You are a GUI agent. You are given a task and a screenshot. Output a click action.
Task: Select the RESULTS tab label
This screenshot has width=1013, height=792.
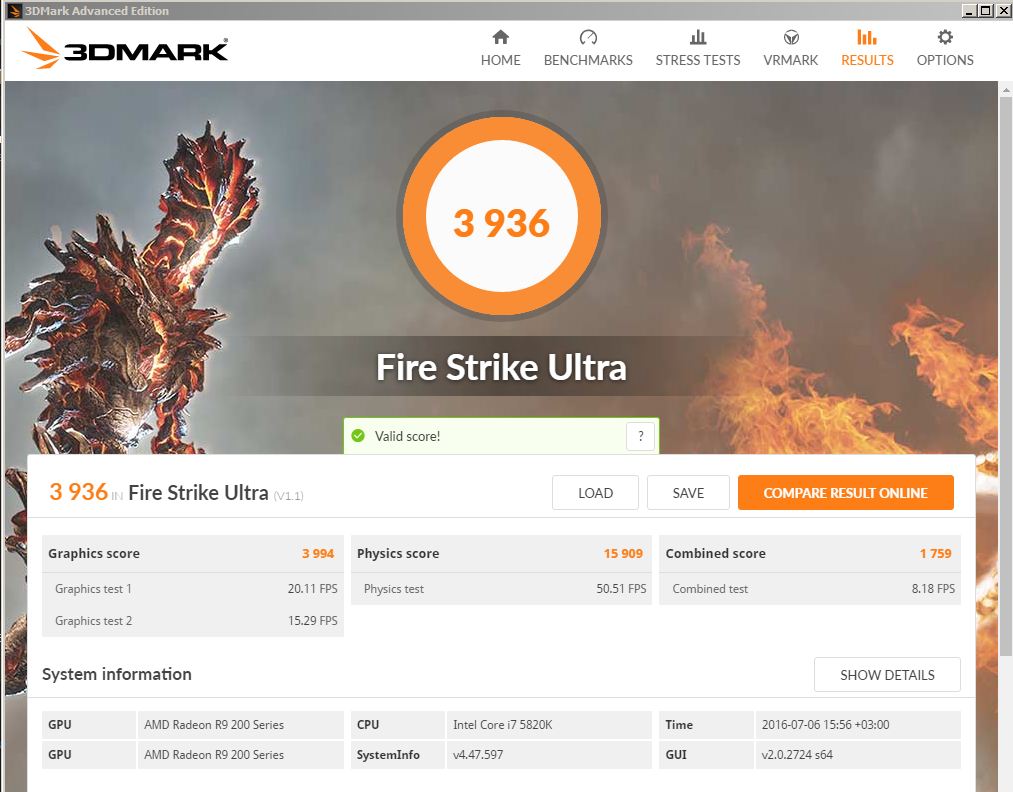point(867,60)
